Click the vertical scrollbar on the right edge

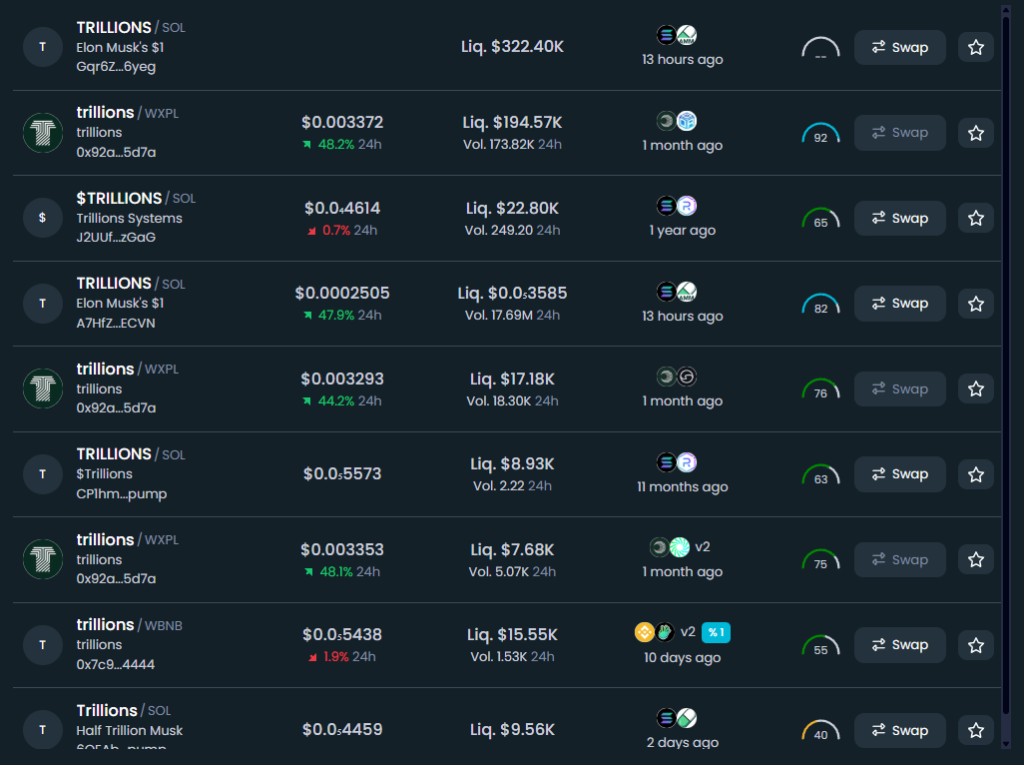tap(1007, 380)
